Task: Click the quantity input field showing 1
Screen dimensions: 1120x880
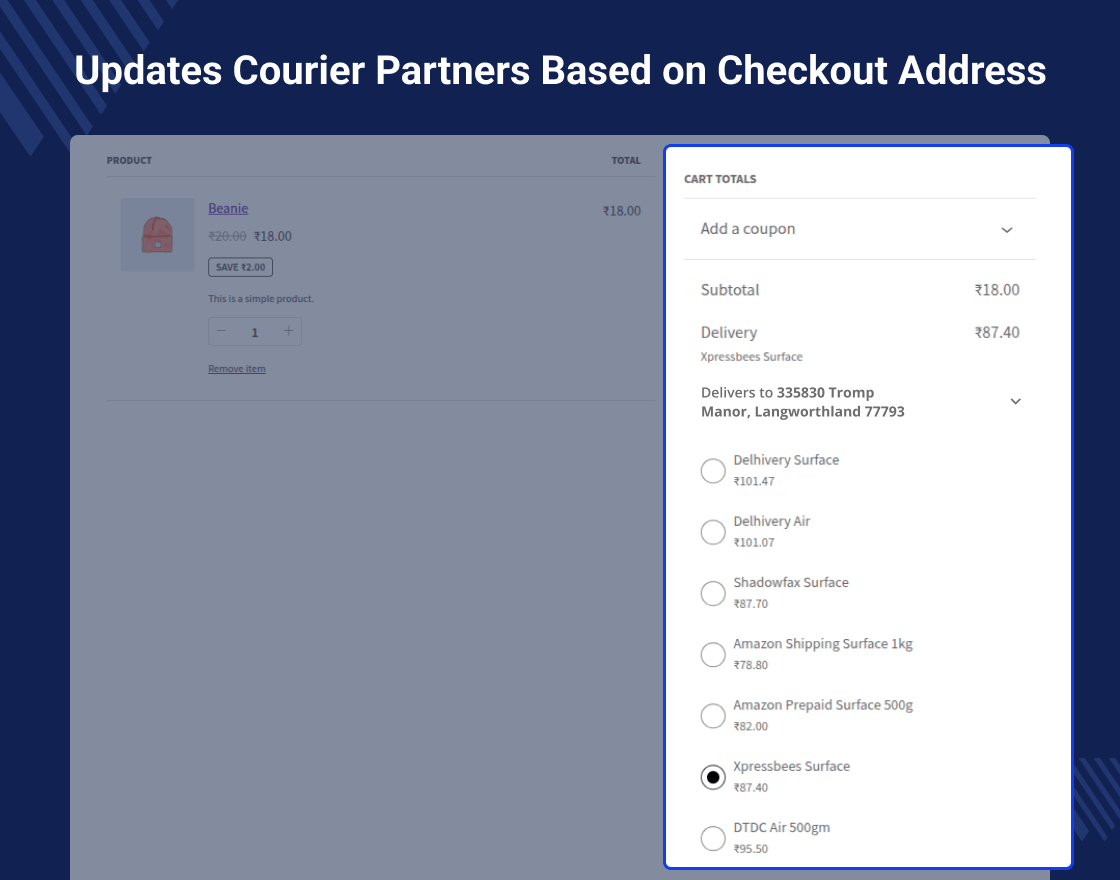Action: (255, 333)
